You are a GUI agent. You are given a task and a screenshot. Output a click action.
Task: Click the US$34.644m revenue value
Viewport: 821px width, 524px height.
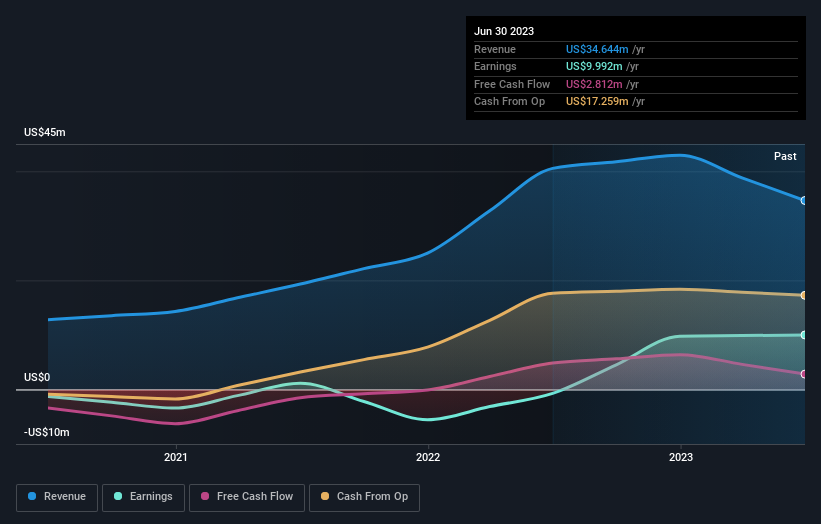pos(597,49)
